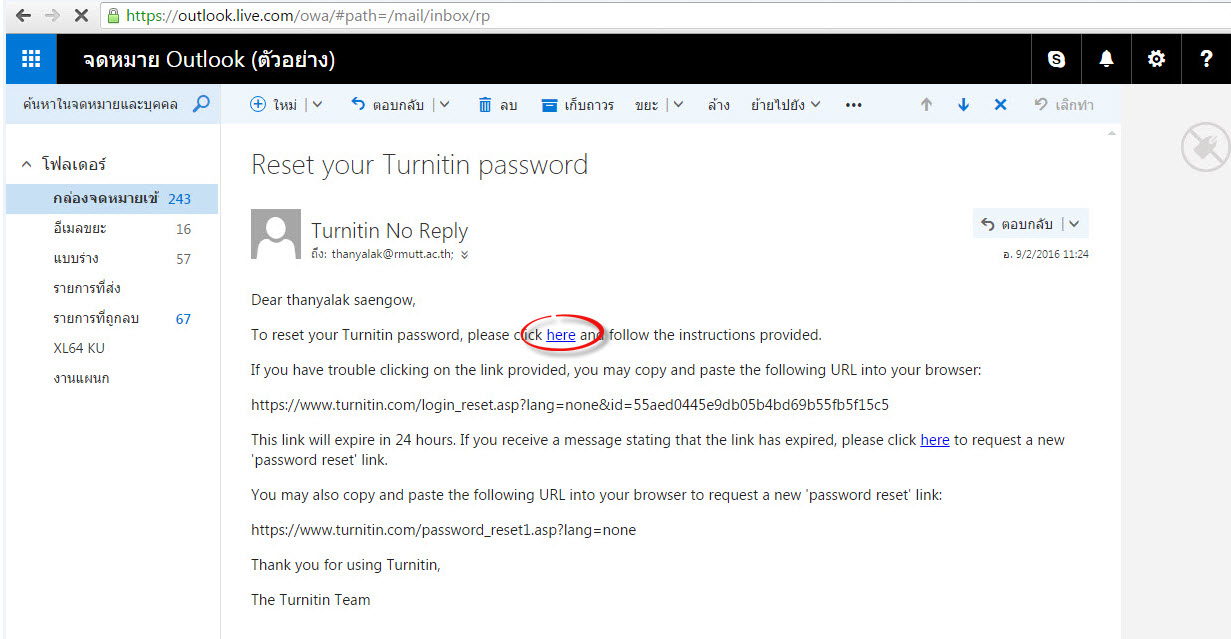Collapse the 'โฟลเดอร์' folder list
Image resolution: width=1231 pixels, height=639 pixels.
point(27,164)
